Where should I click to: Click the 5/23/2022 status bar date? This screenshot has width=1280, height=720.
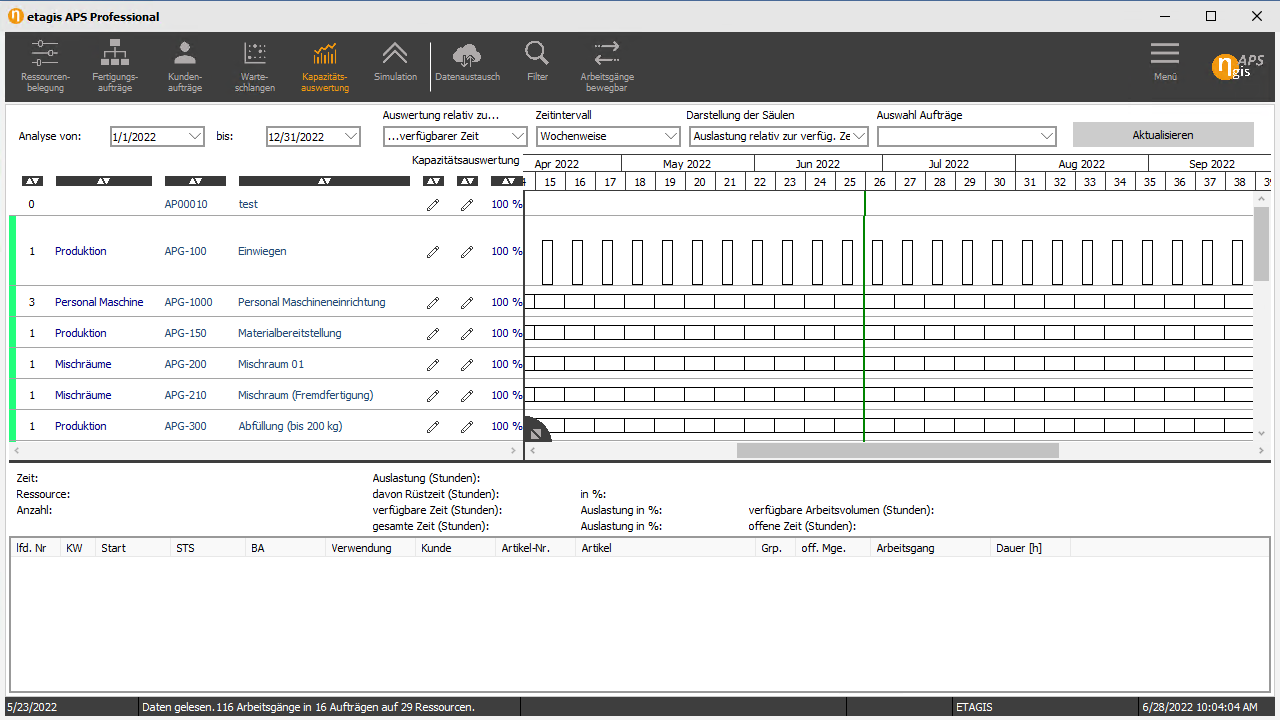31,708
